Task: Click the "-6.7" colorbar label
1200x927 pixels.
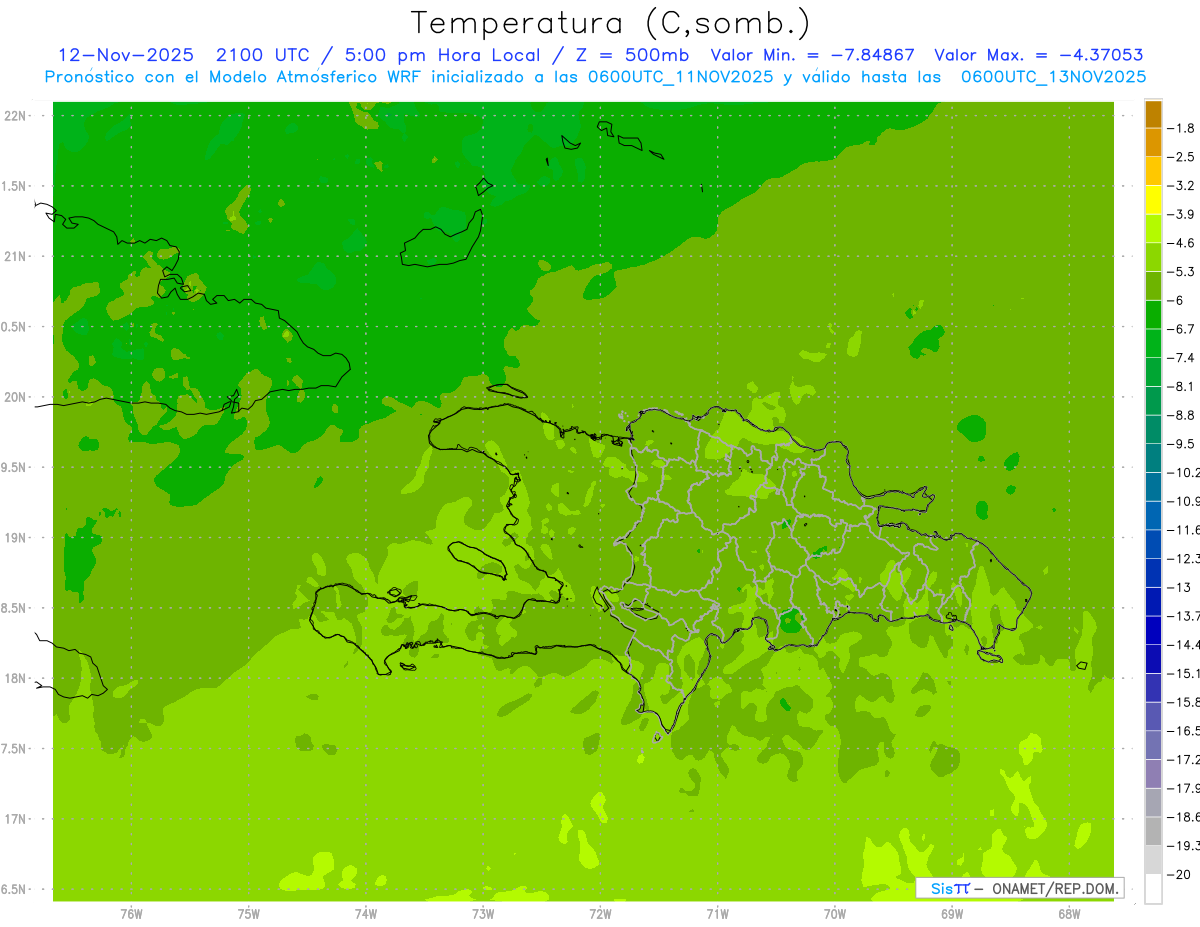Action: [x=1182, y=329]
